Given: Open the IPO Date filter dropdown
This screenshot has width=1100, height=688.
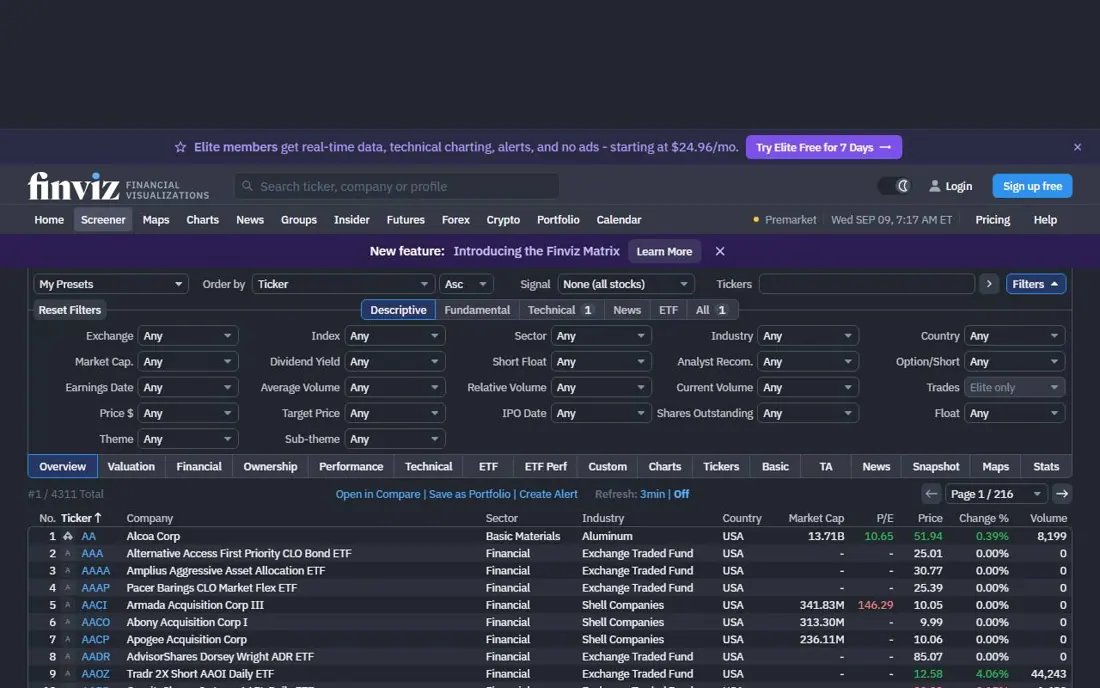Looking at the screenshot, I should [601, 413].
